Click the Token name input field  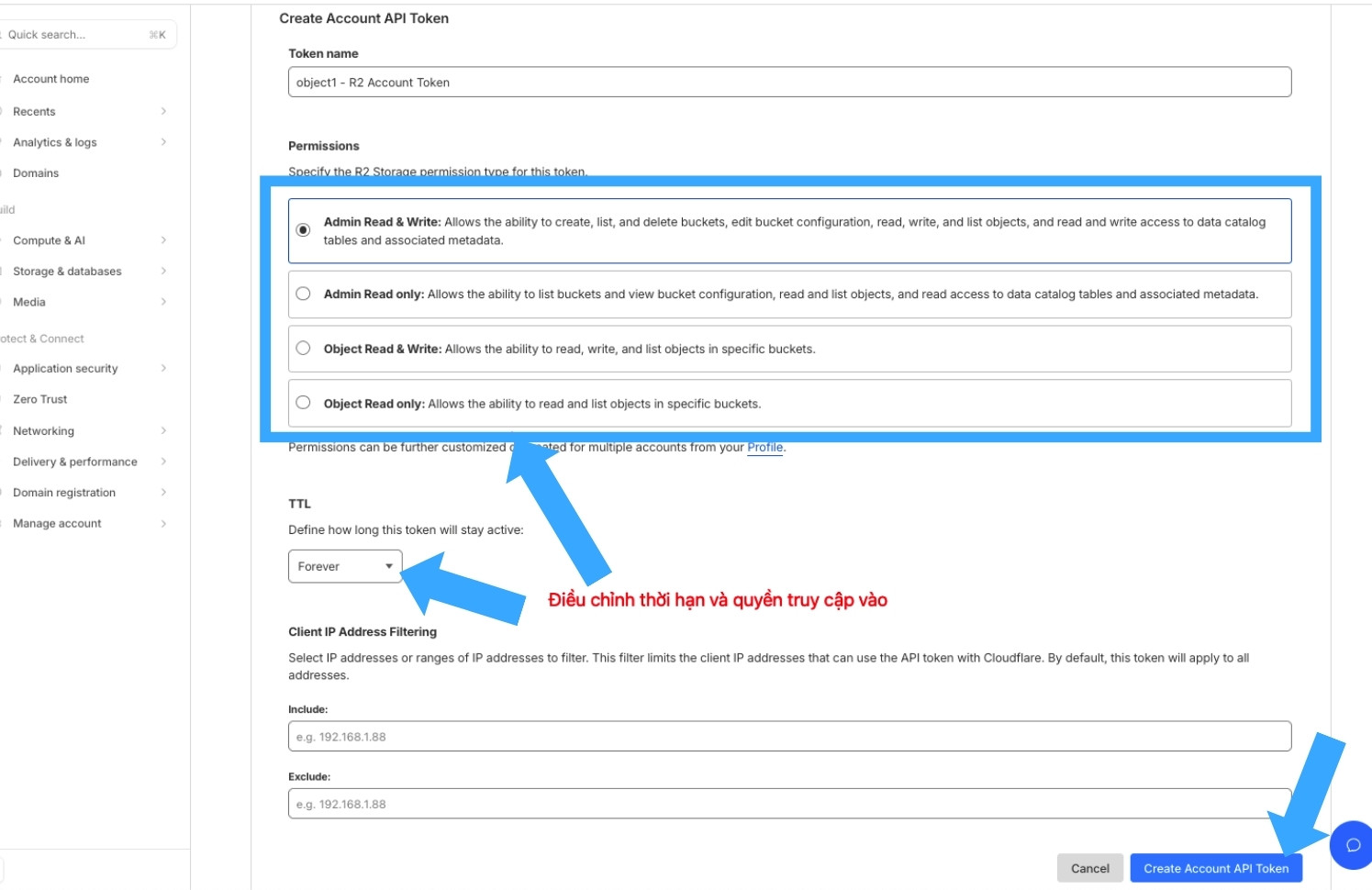click(x=789, y=83)
